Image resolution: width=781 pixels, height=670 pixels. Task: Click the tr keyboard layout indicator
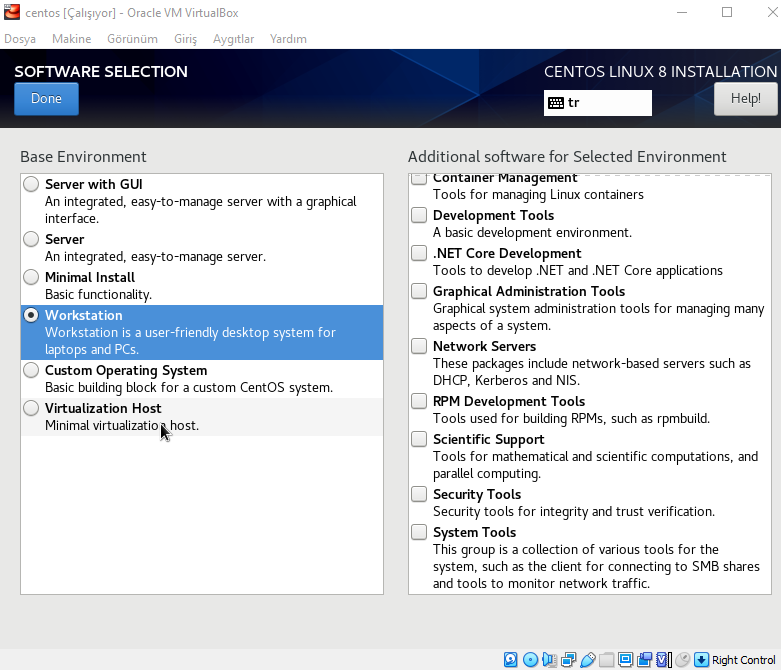(x=598, y=103)
